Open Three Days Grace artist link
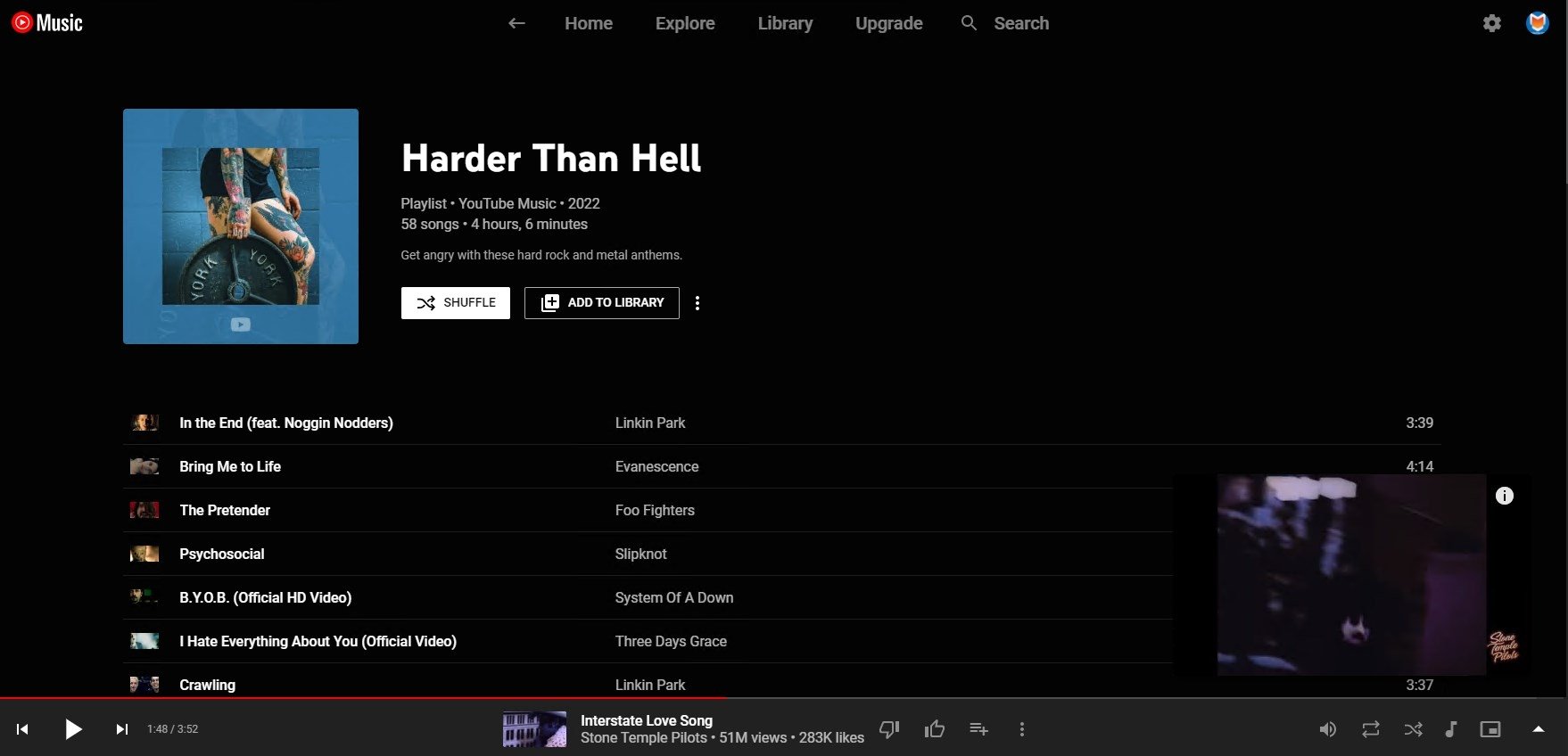Viewport: 1568px width, 756px height. coord(671,641)
